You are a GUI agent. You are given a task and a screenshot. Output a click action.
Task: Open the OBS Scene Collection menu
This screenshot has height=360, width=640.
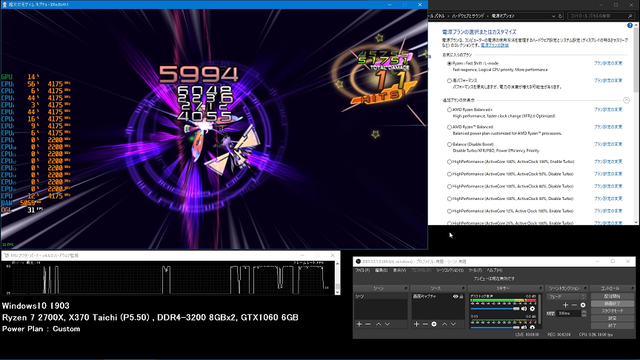(x=449, y=271)
